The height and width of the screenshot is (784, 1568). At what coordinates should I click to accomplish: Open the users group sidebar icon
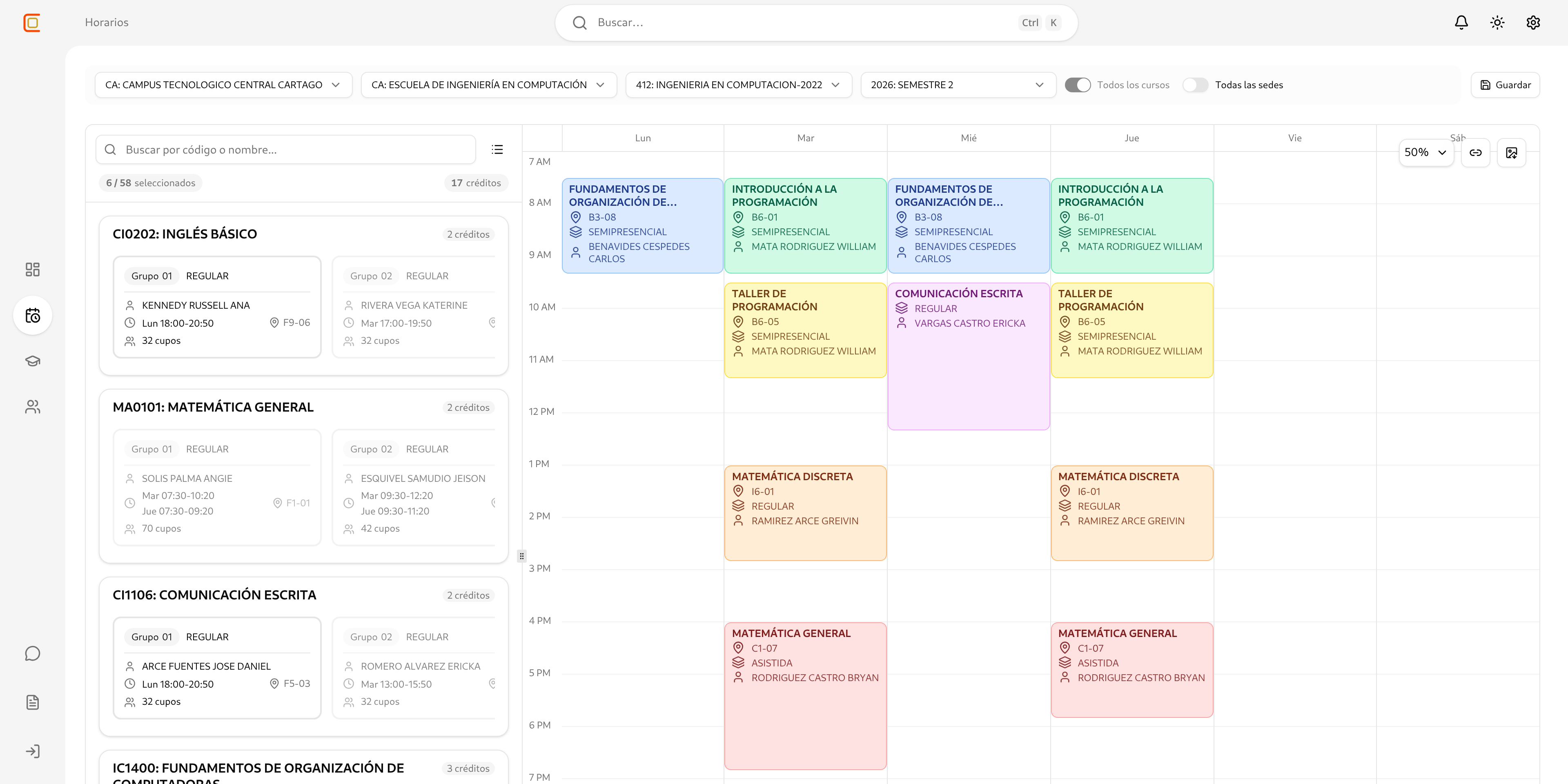(x=33, y=407)
